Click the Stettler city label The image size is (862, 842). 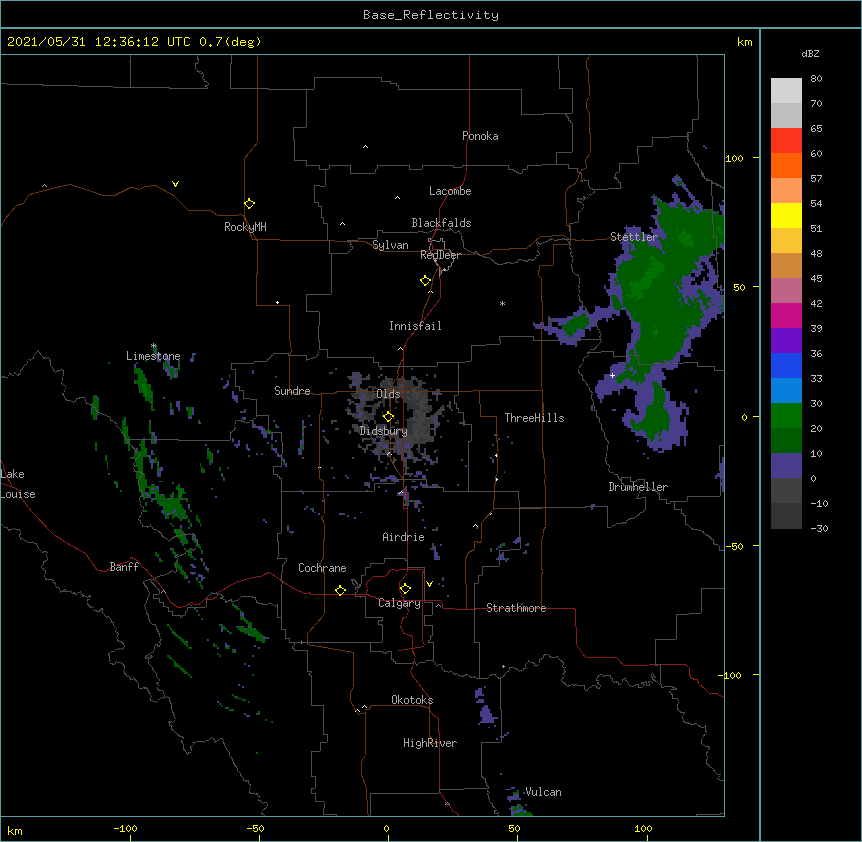click(x=634, y=237)
